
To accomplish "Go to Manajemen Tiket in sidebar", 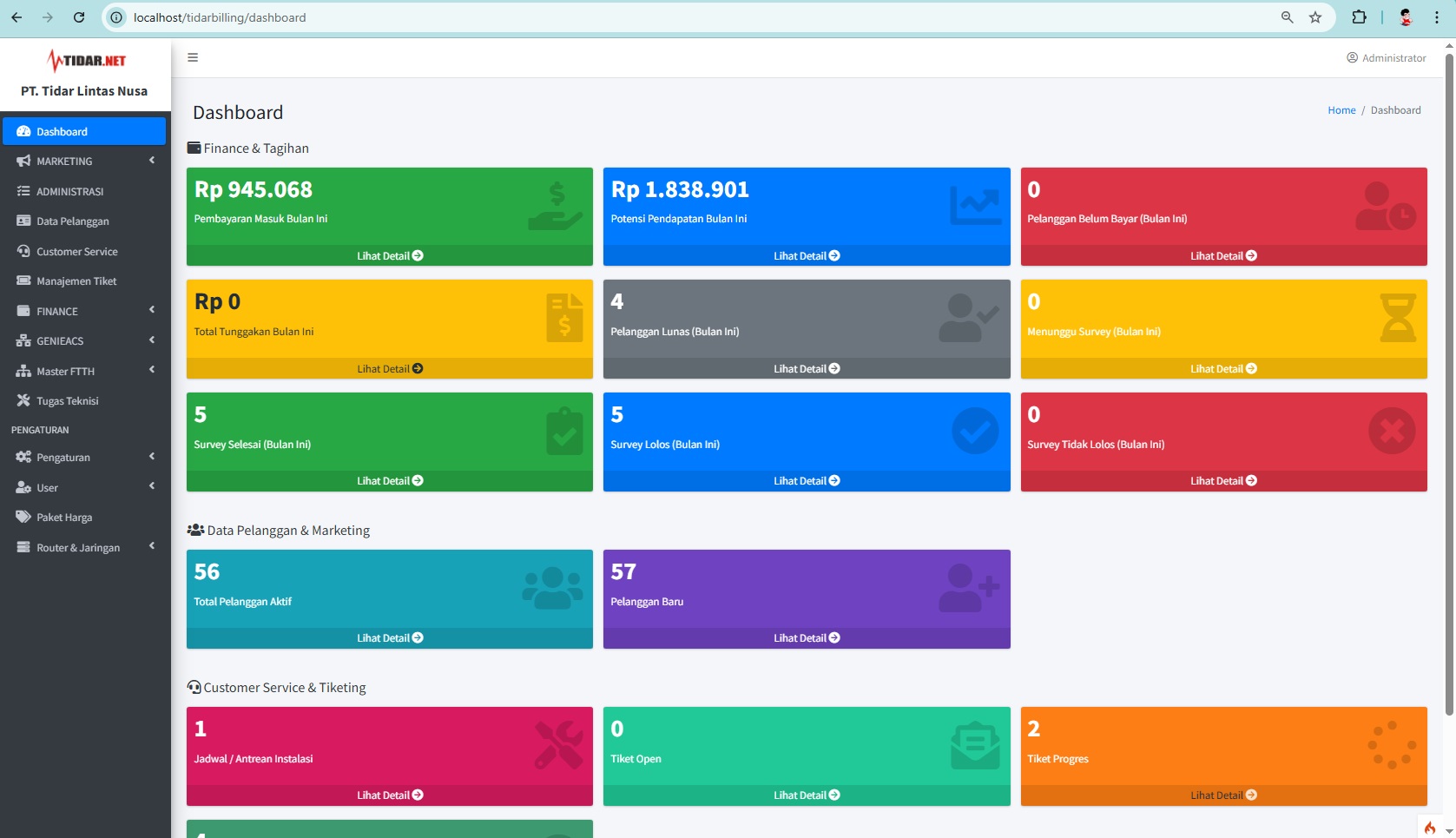I will [84, 280].
